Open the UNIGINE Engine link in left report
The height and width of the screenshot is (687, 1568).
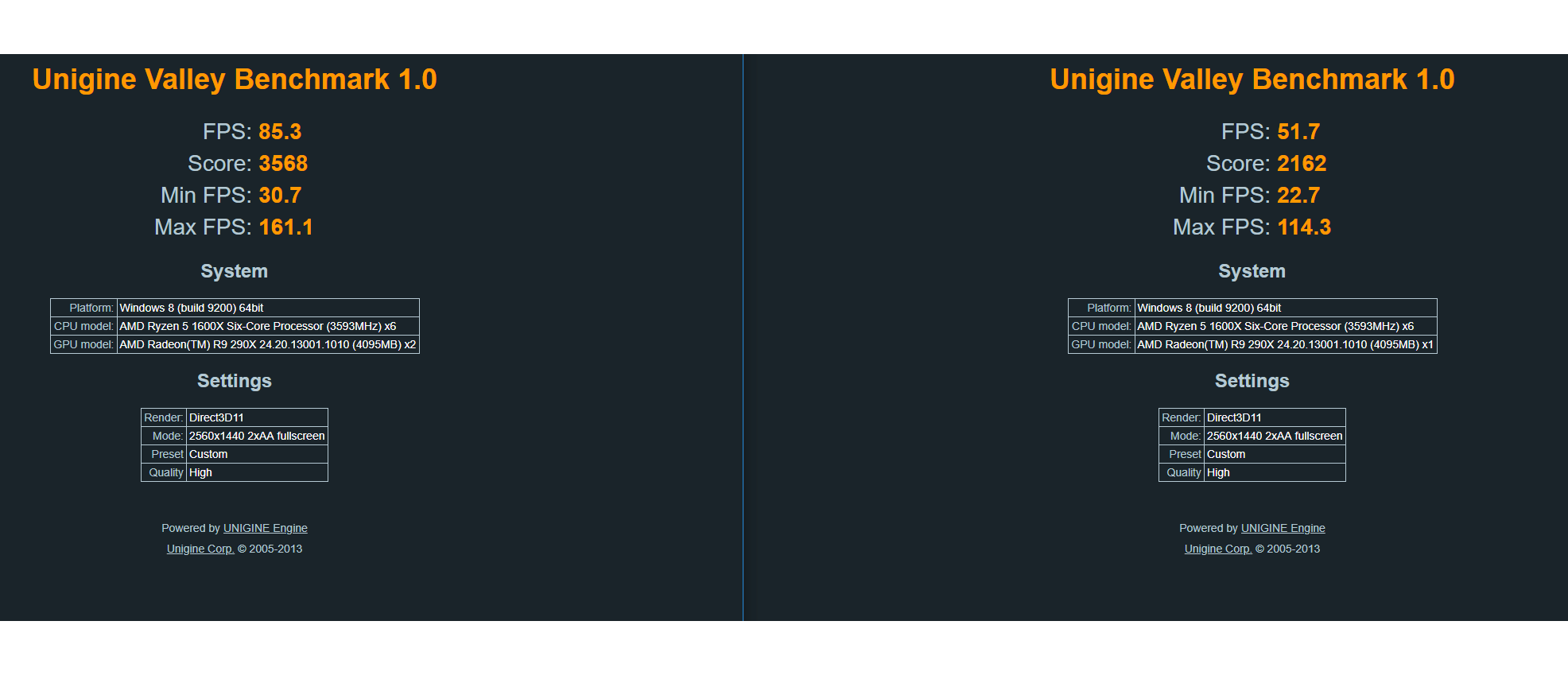(x=265, y=528)
